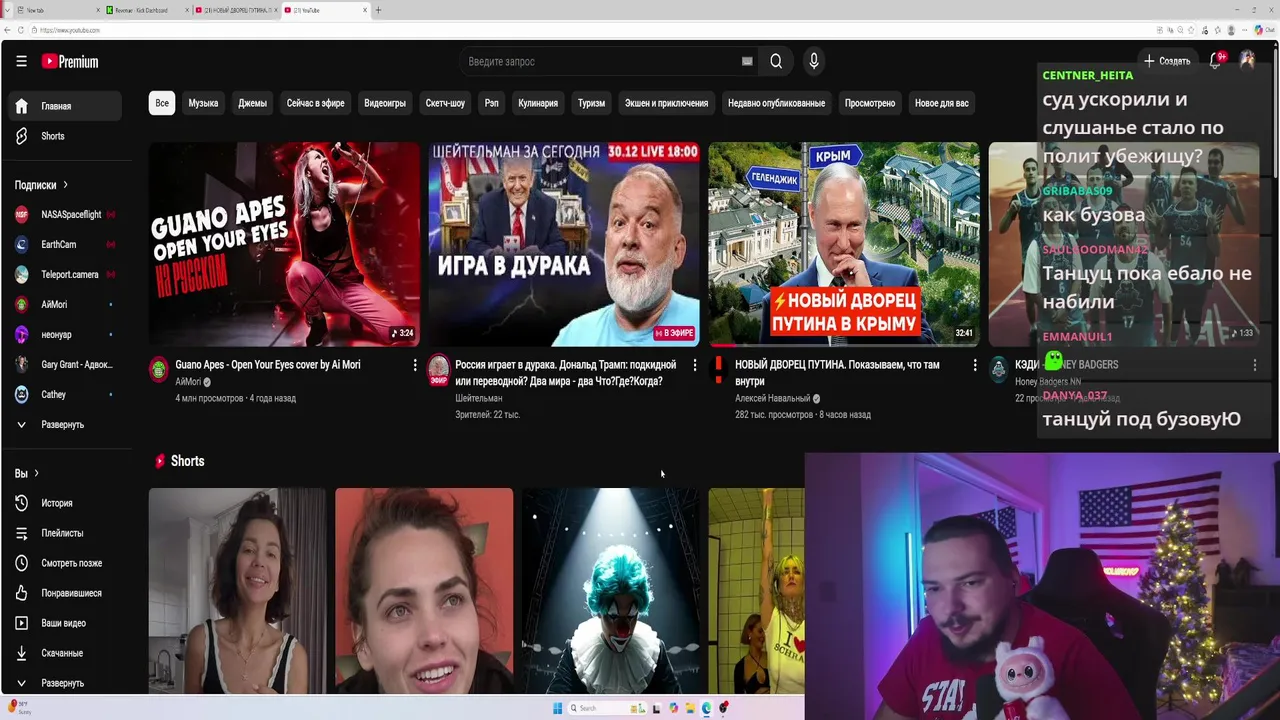Expand the Подписки section header
1280x720 pixels.
pos(41,185)
